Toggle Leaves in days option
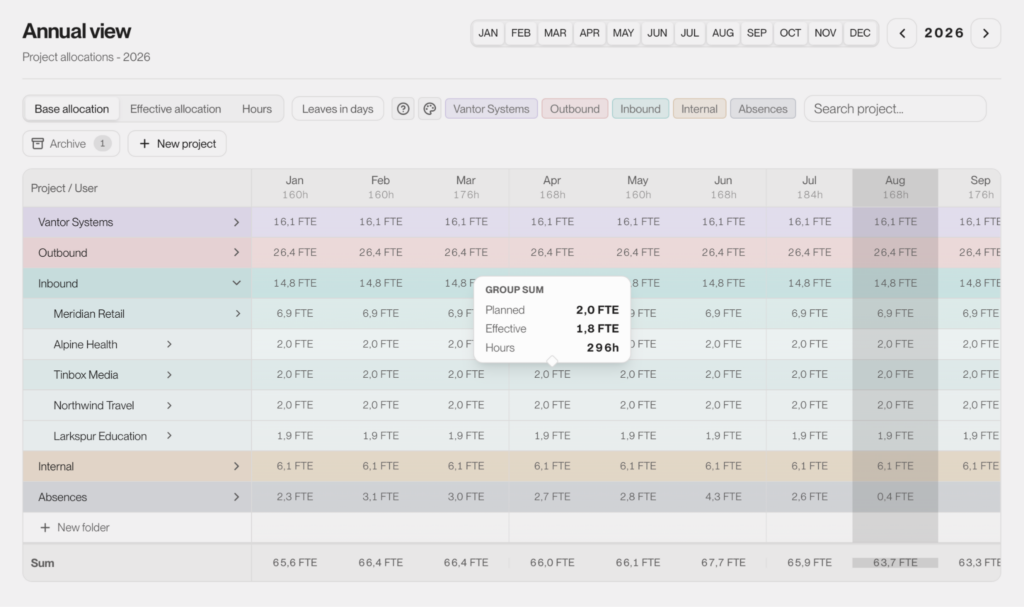The image size is (1024, 607). pos(338,108)
